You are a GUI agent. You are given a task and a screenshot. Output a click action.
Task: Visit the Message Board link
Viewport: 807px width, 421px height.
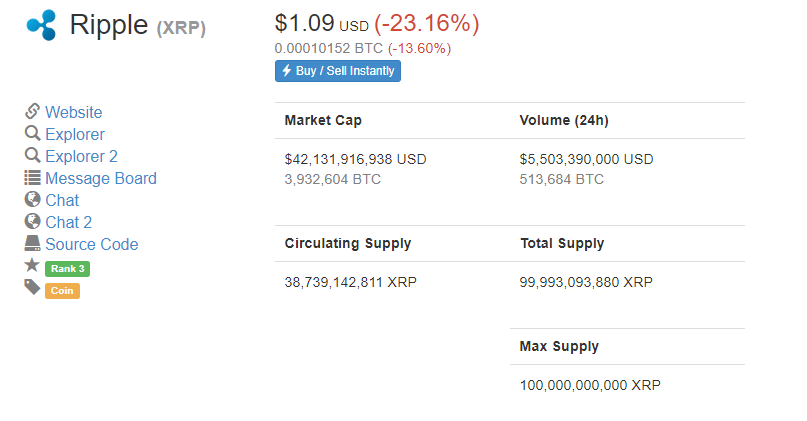101,179
